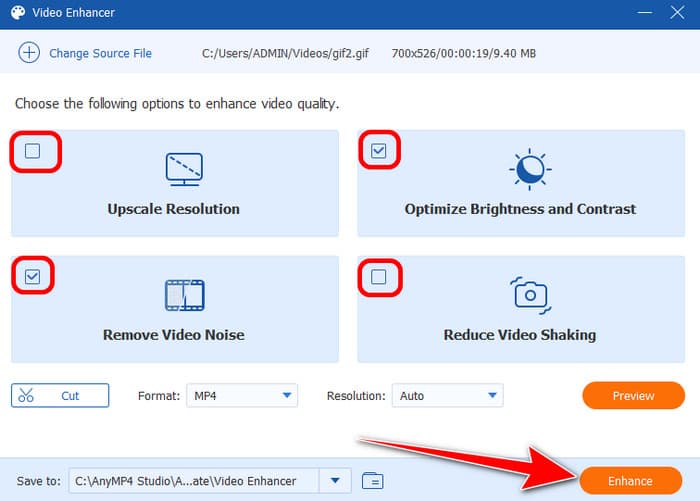700x501 pixels.
Task: Open the Resolution dropdown showing Auto
Action: (448, 396)
